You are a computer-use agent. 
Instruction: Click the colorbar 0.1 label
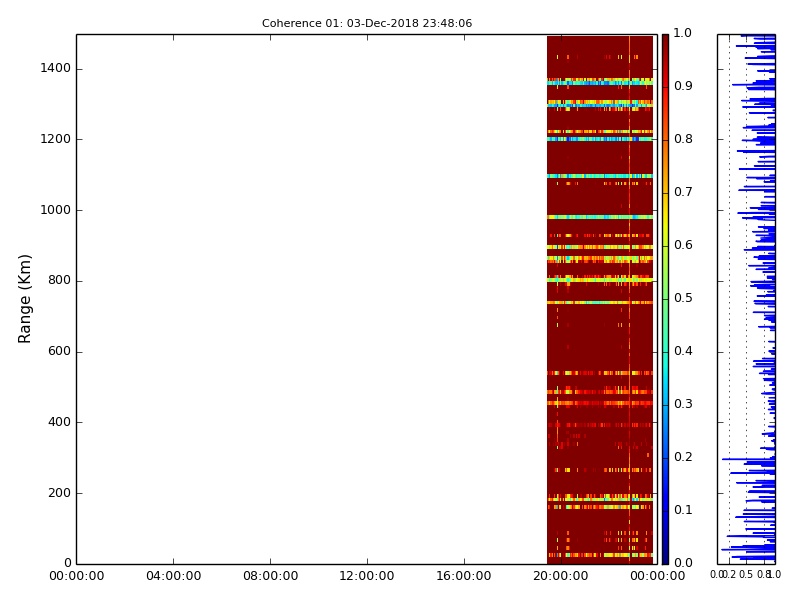tap(683, 511)
